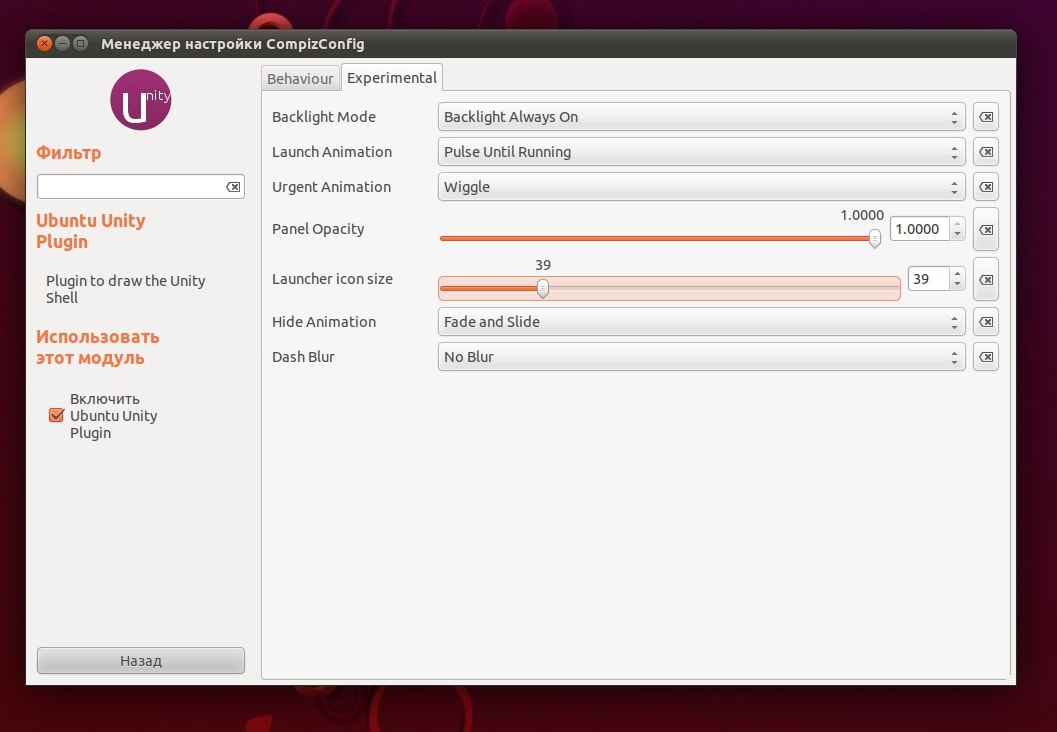Click the Launcher icon size label
The width and height of the screenshot is (1057, 732).
(332, 279)
